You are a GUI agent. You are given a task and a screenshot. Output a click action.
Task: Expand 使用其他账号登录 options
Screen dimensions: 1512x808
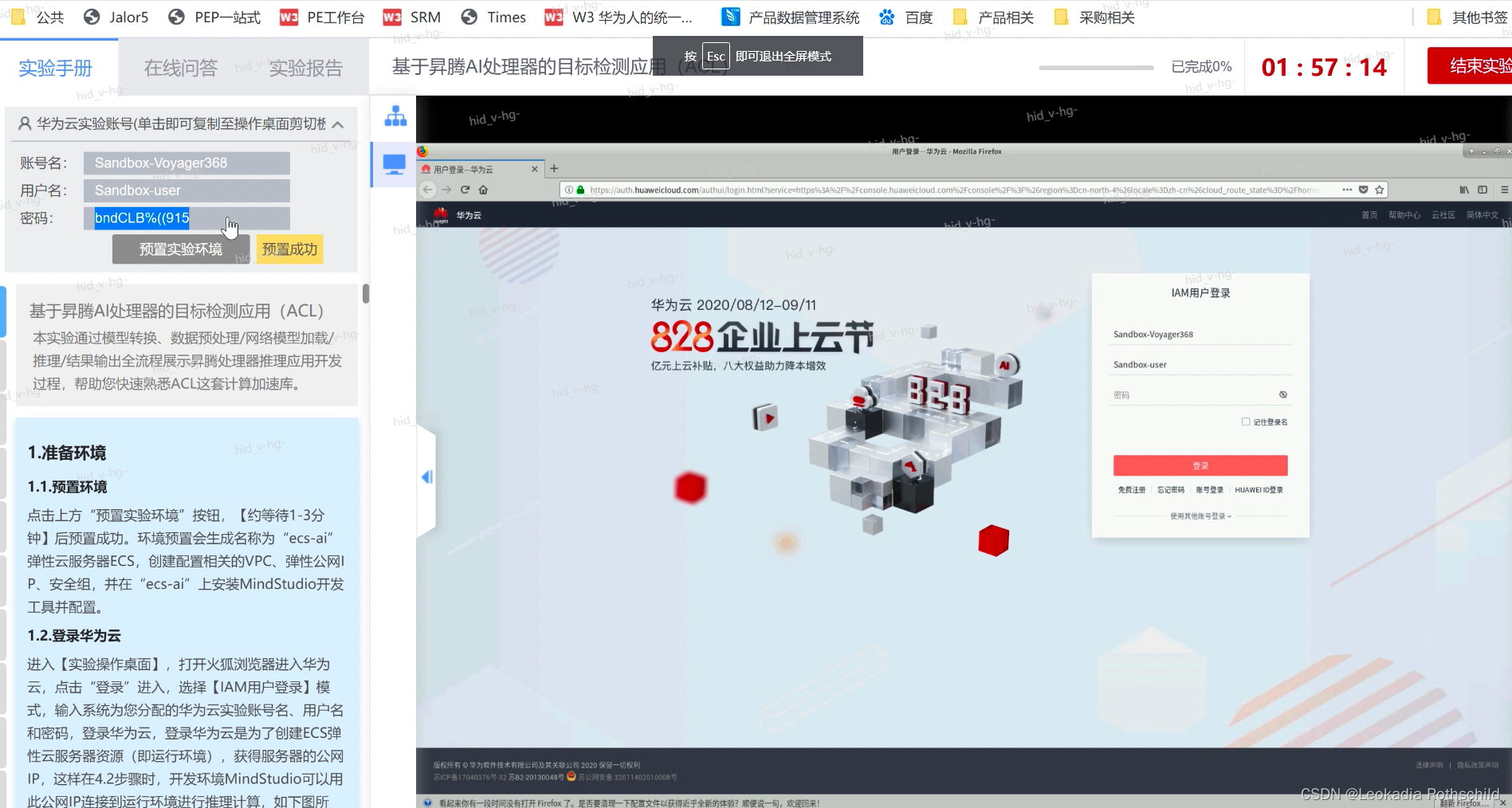click(1200, 516)
